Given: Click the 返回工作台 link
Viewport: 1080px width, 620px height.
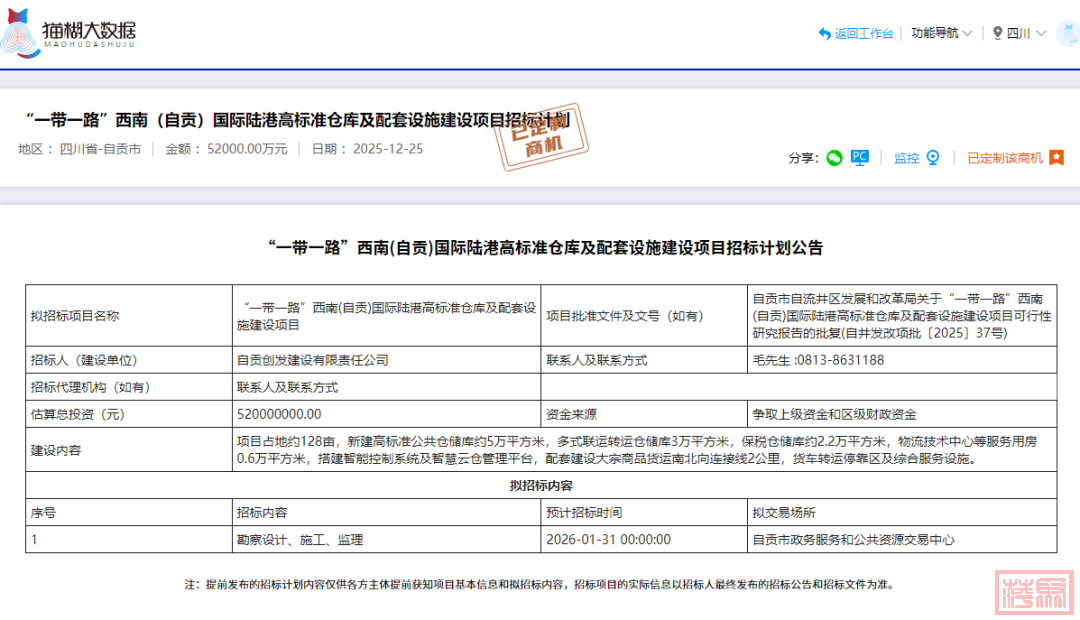Looking at the screenshot, I should pyautogui.click(x=863, y=34).
